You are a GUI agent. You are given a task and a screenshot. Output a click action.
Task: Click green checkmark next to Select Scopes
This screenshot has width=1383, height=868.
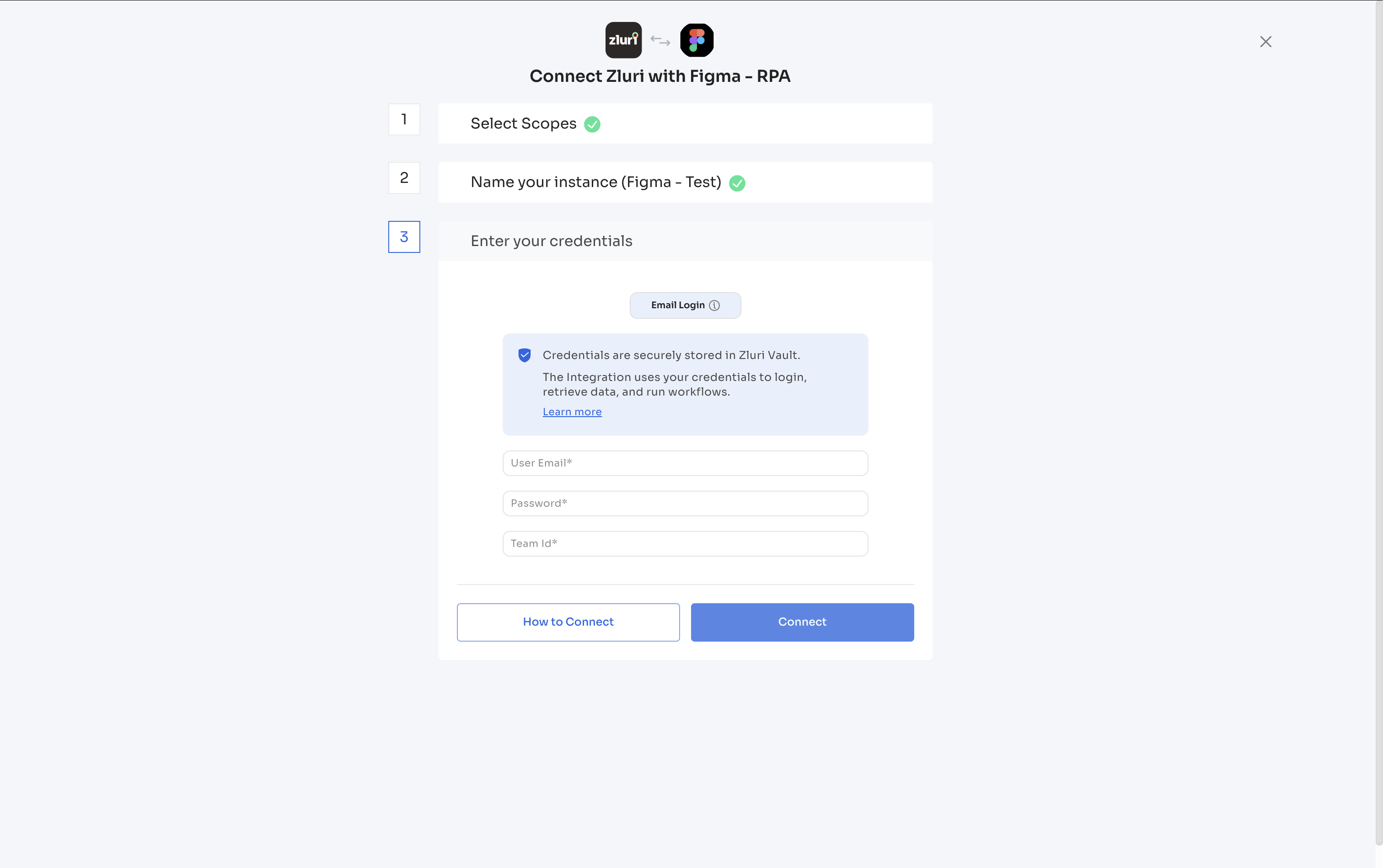coord(592,124)
